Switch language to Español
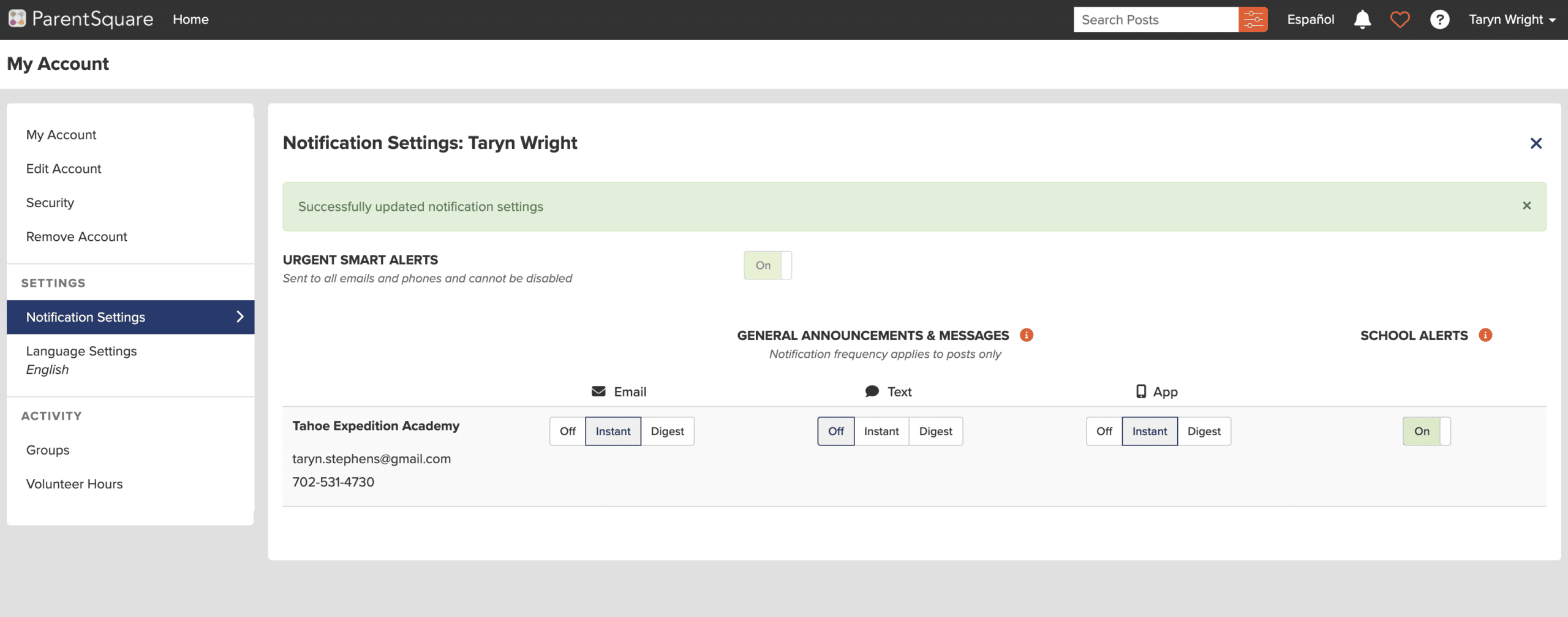1568x617 pixels. (1311, 20)
